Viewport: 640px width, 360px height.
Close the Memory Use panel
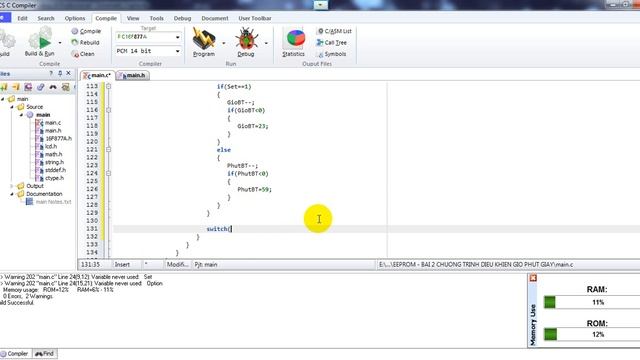(533, 278)
